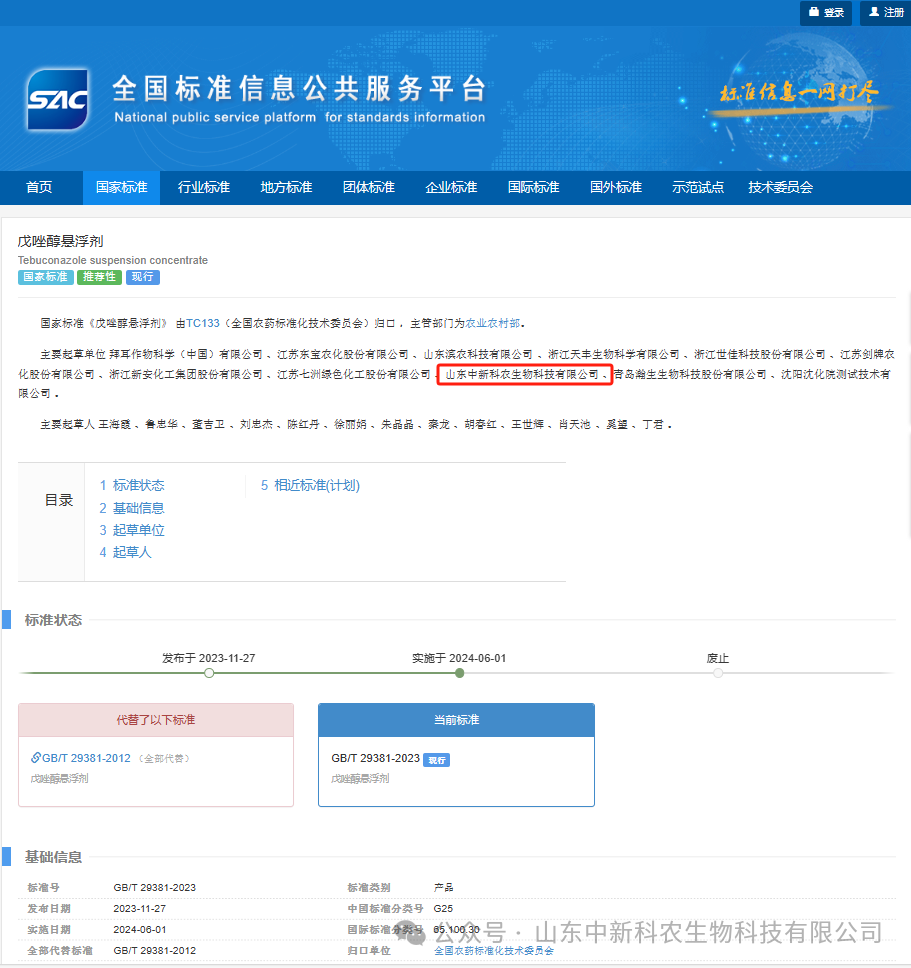This screenshot has height=968, width=911.
Task: Open the 技术委员会 menu item
Action: (x=781, y=187)
